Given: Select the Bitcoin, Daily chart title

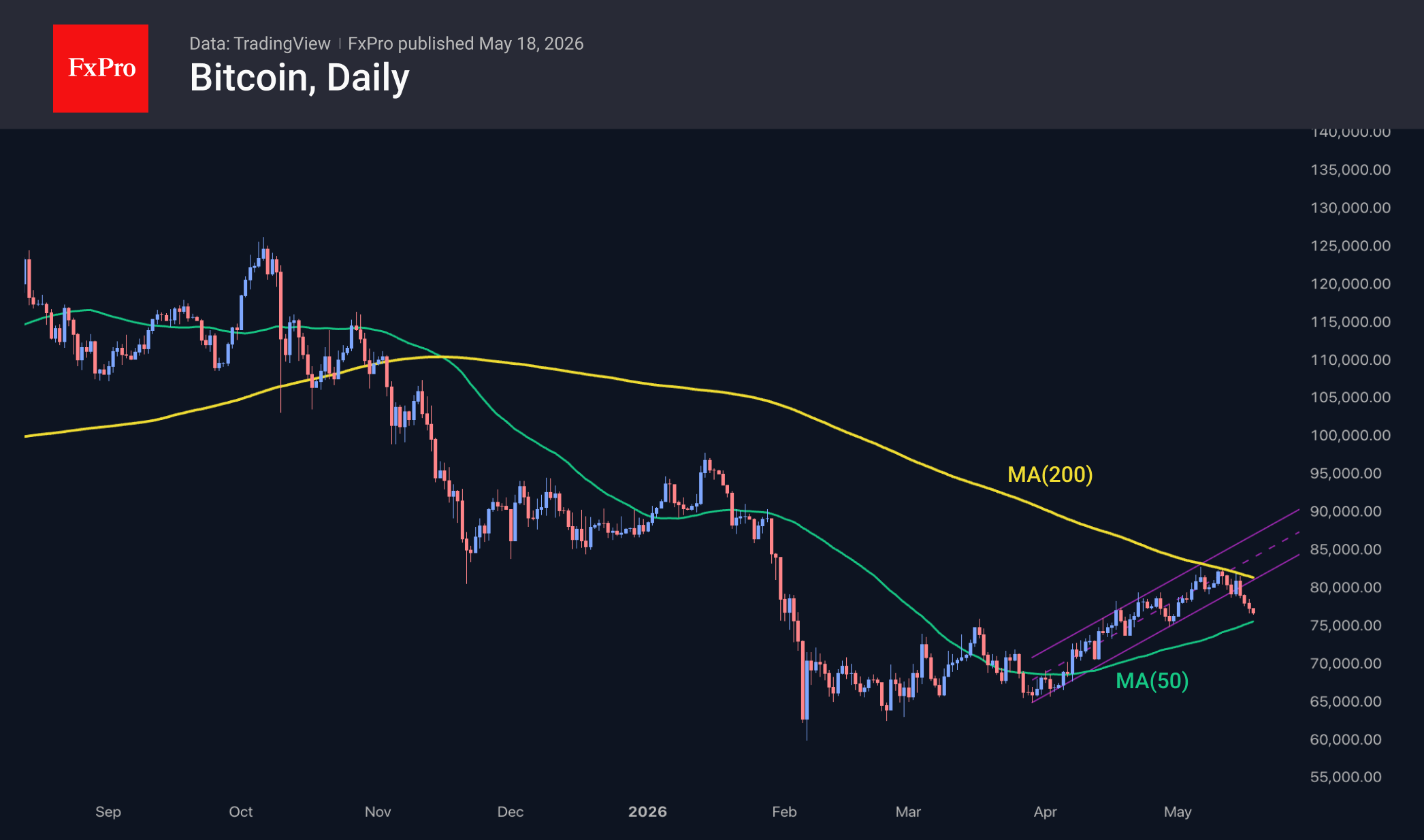Looking at the screenshot, I should coord(300,78).
